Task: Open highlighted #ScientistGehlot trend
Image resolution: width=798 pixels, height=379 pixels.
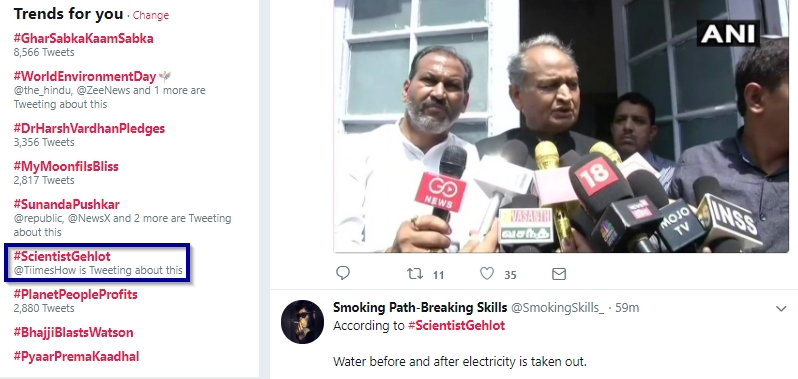Action: [x=62, y=256]
